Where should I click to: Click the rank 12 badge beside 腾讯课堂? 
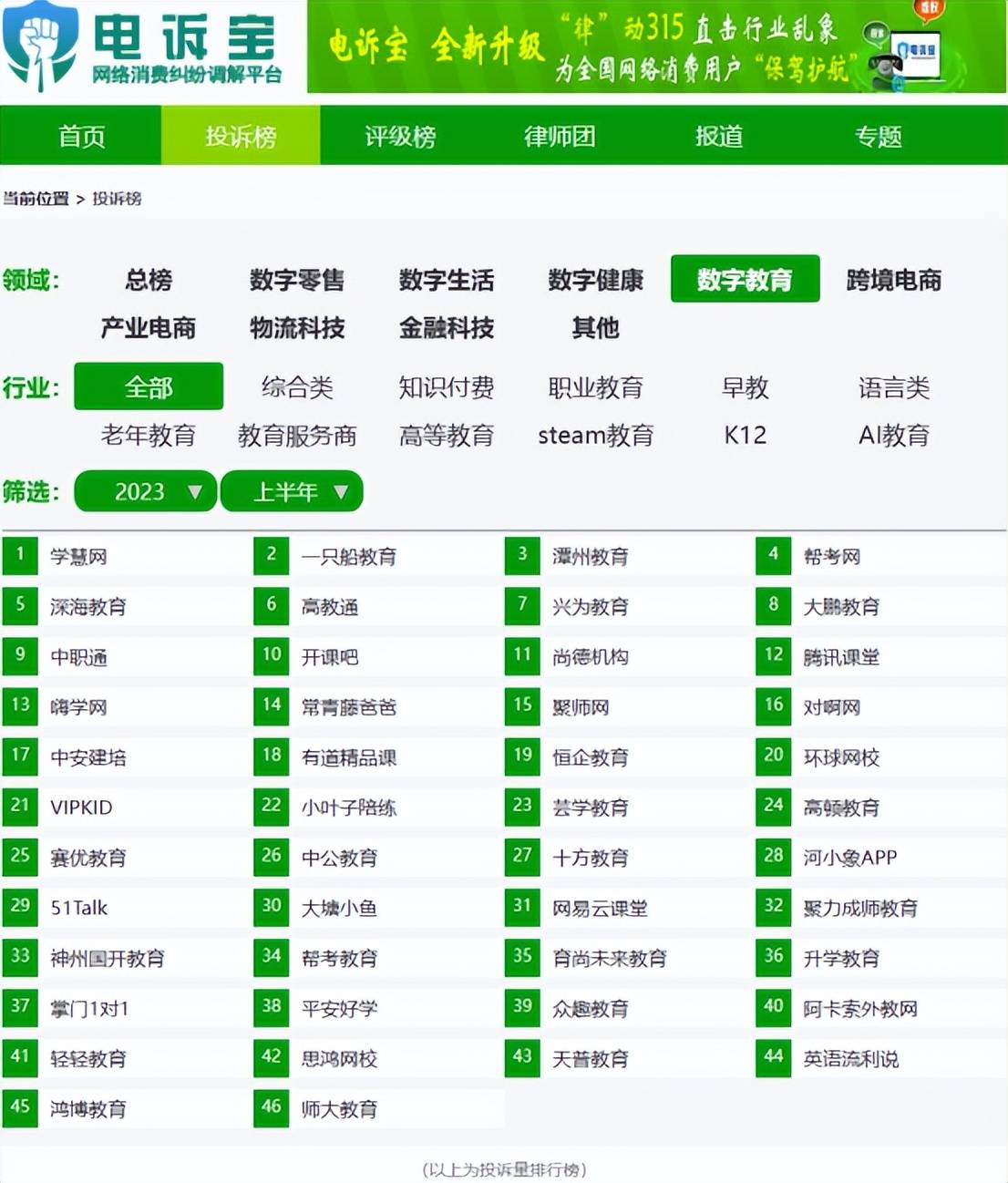pyautogui.click(x=773, y=655)
